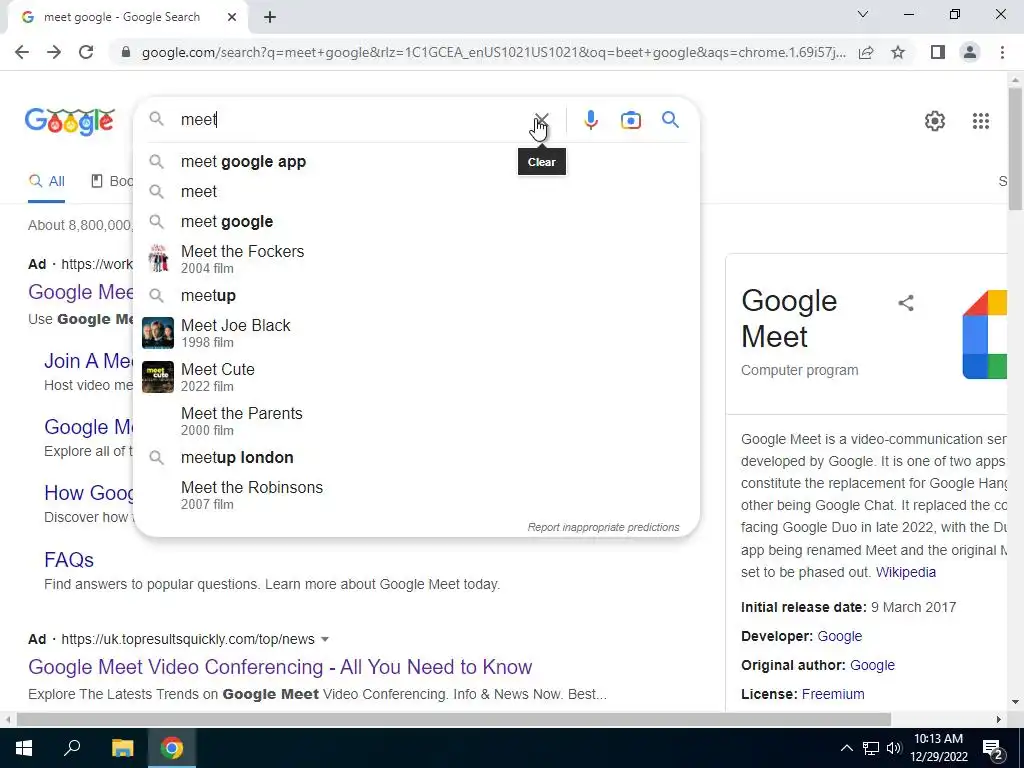This screenshot has height=768, width=1024.
Task: Select suggestion 'meet google'
Action: tap(416, 221)
